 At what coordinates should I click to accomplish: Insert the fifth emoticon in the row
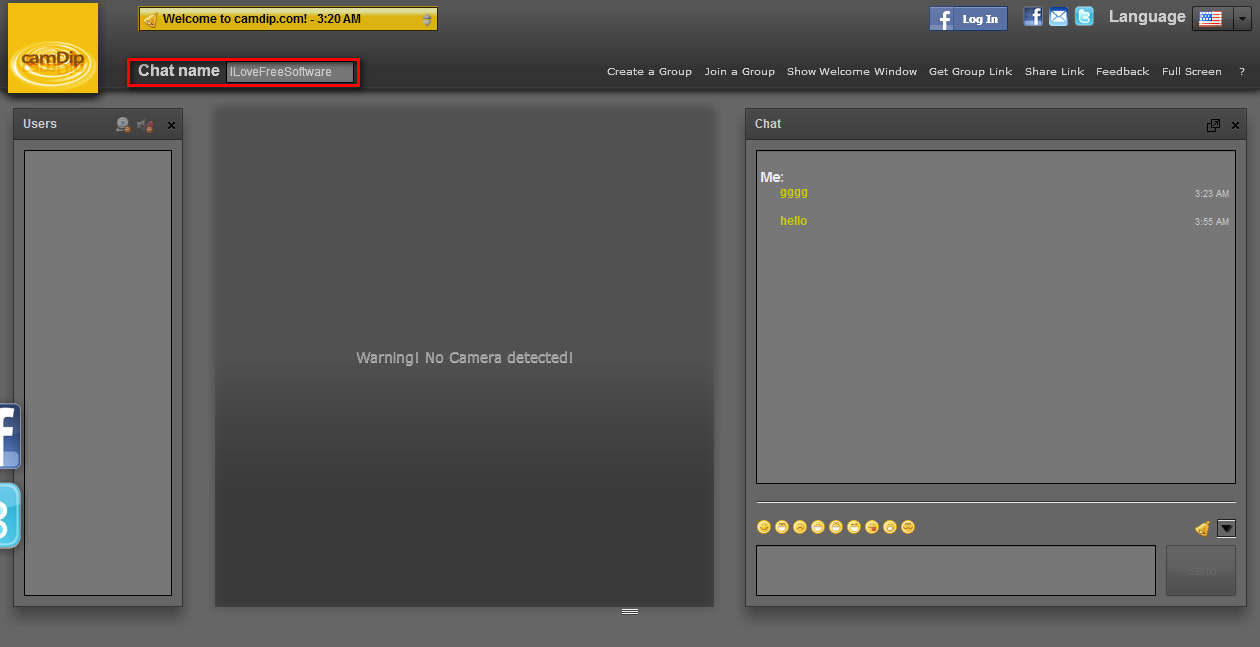click(836, 527)
